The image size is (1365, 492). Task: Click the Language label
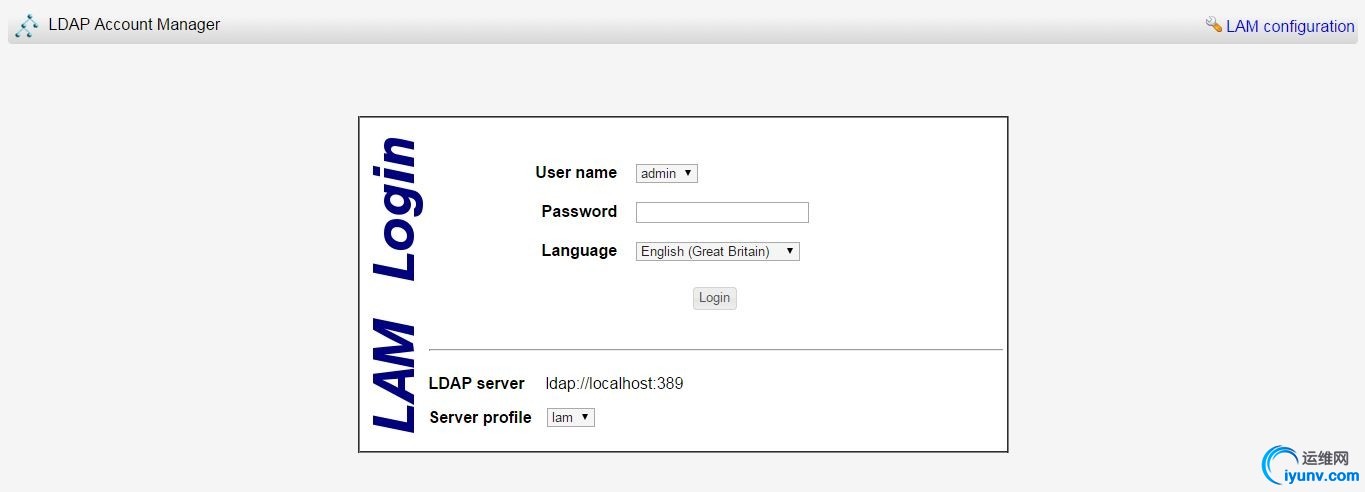click(579, 250)
